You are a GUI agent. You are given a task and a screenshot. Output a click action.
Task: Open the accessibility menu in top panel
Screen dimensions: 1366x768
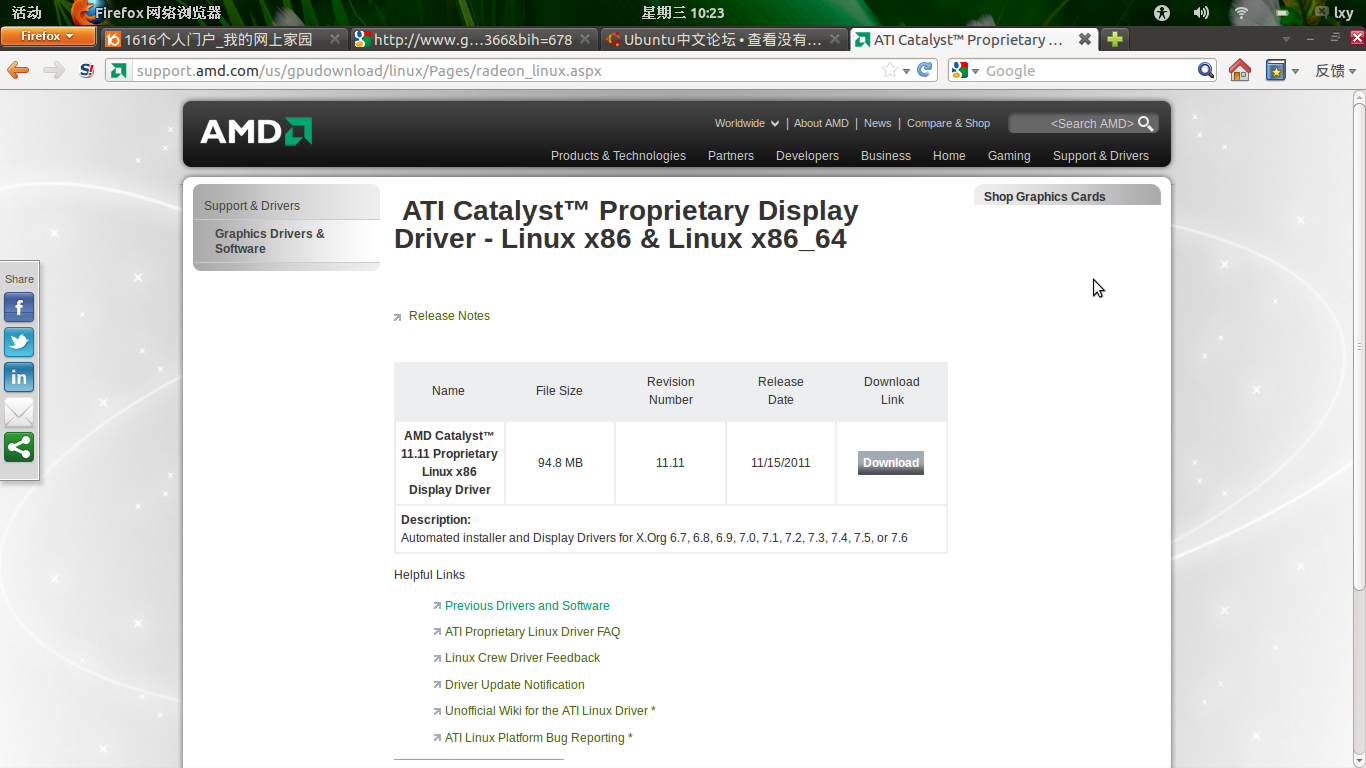pyautogui.click(x=1161, y=13)
